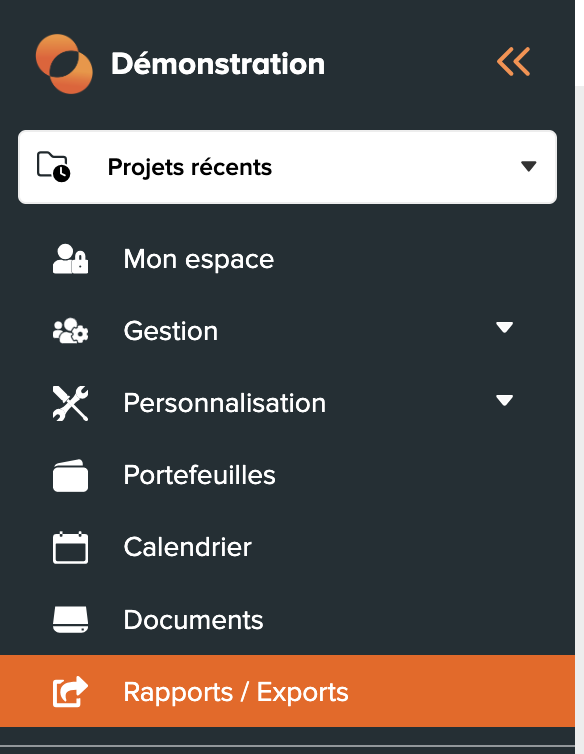Collapse sidebar with orange double chevron
The width and height of the screenshot is (584, 754).
pos(513,62)
